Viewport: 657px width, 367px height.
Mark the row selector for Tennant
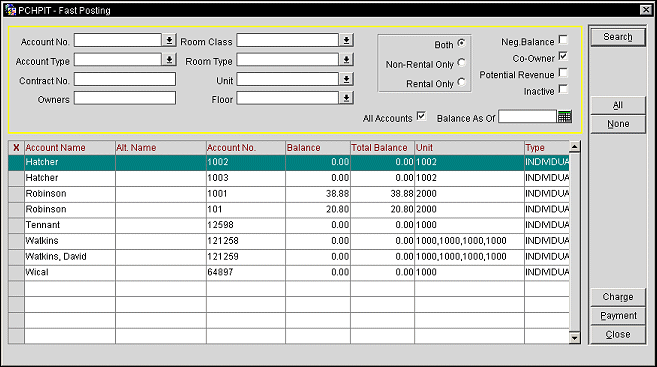click(x=16, y=225)
